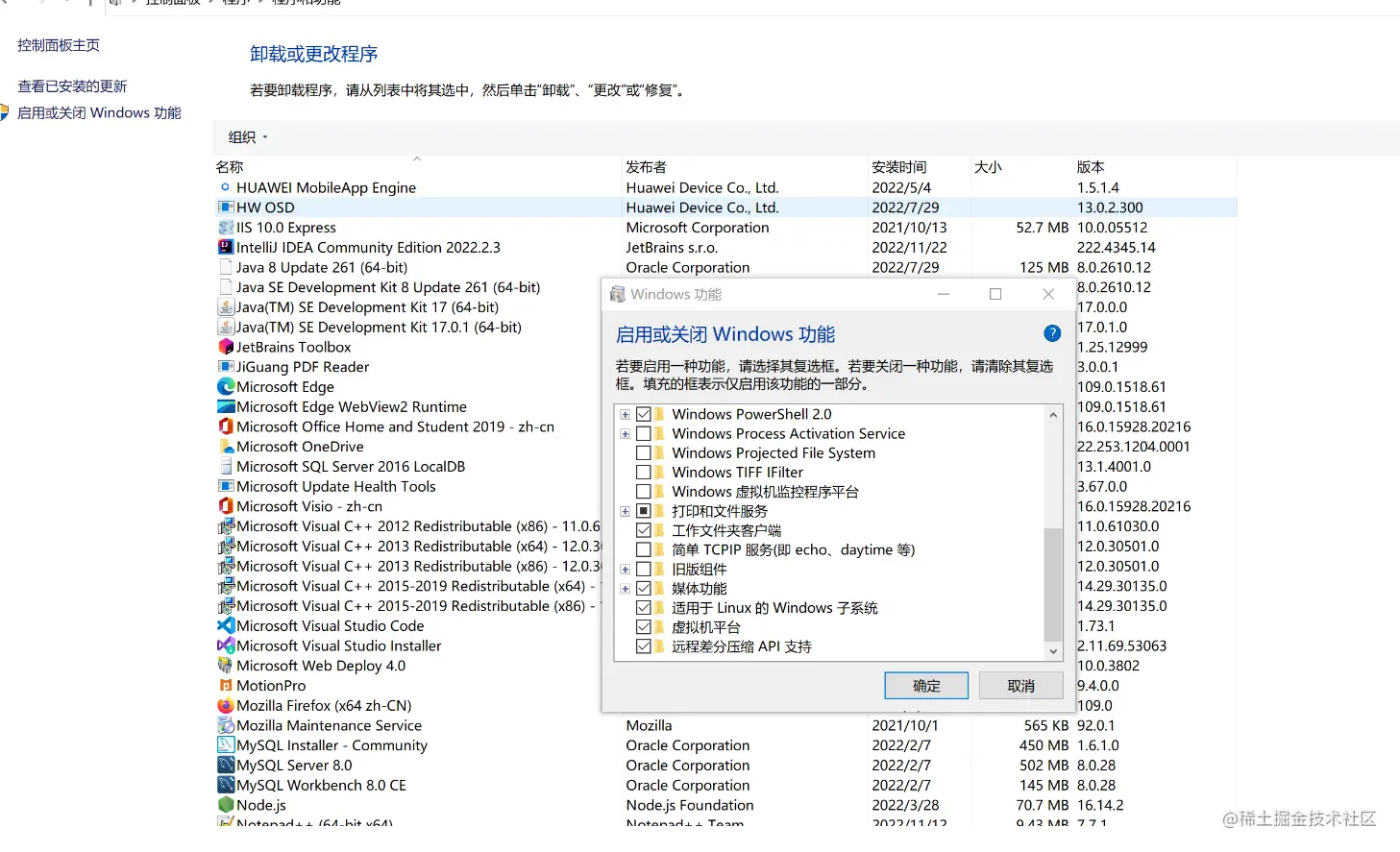Expand Windows PowerShell 2.0 tree node
Screen dimensions: 1400x852
(625, 414)
